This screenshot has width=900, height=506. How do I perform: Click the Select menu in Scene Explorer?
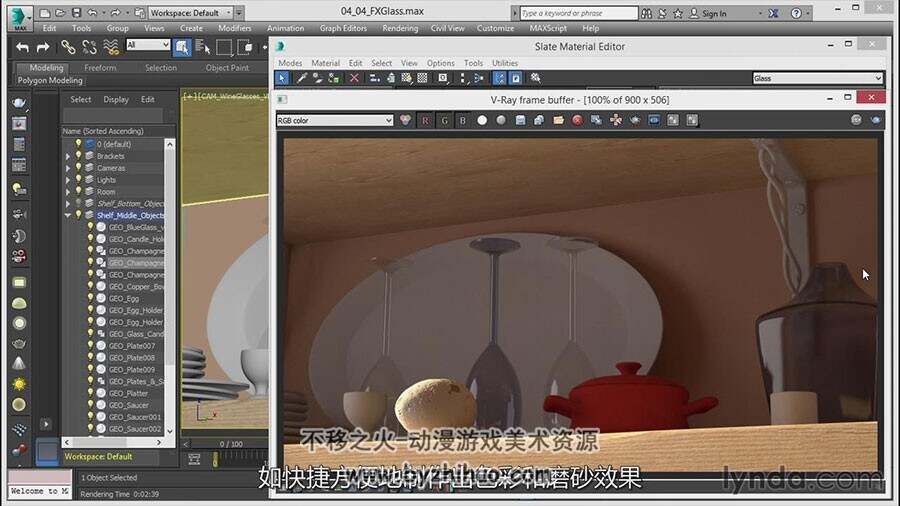coord(80,99)
